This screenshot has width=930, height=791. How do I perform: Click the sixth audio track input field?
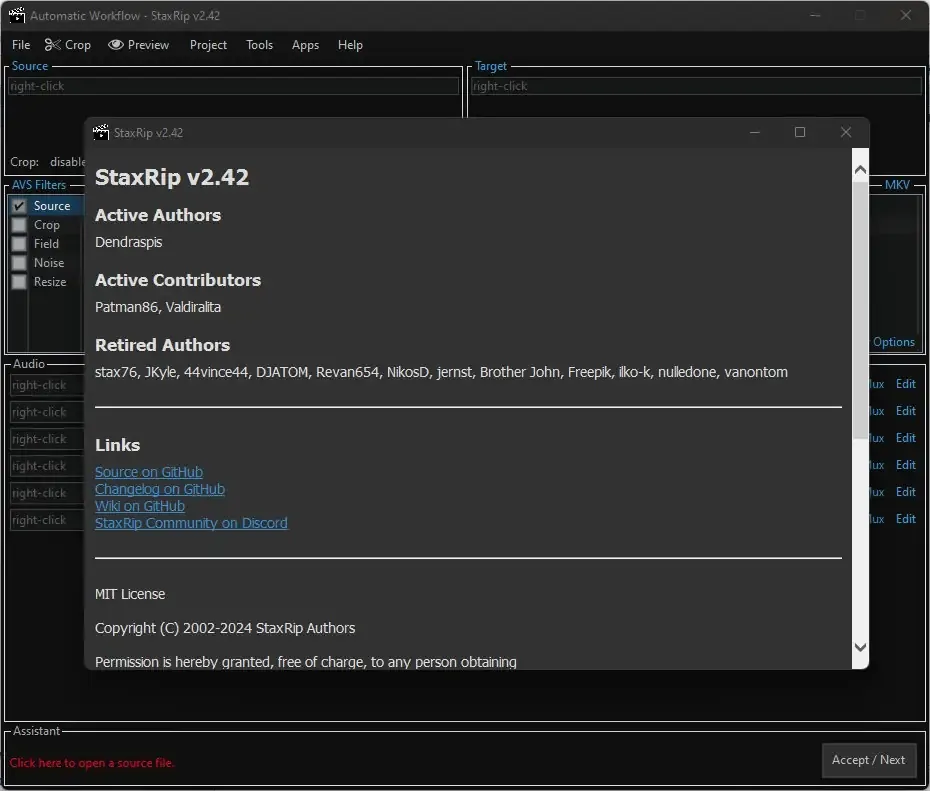point(47,520)
